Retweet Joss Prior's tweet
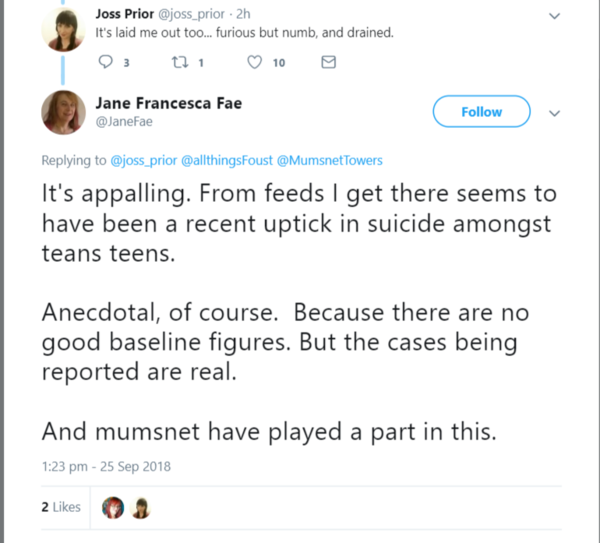The width and height of the screenshot is (600, 543). tap(181, 63)
